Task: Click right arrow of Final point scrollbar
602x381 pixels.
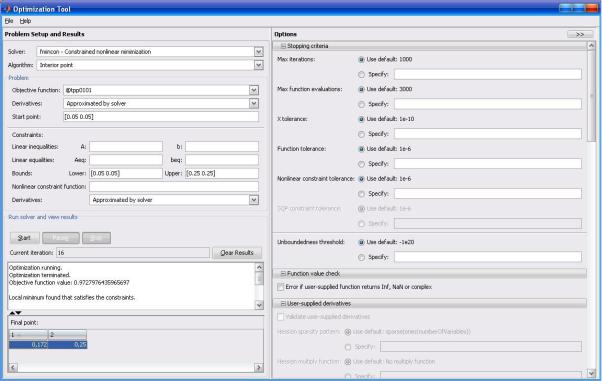Action: (259, 368)
